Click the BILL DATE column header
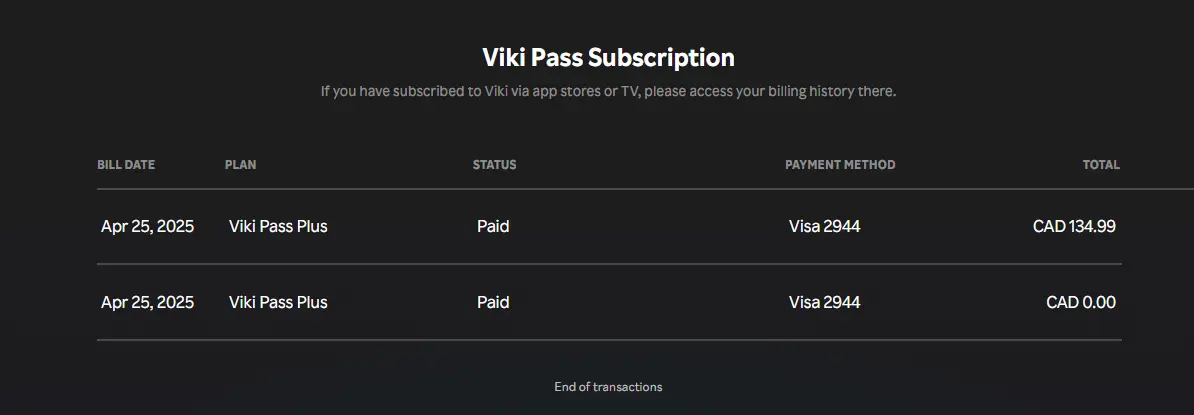The height and width of the screenshot is (415, 1194). [126, 164]
